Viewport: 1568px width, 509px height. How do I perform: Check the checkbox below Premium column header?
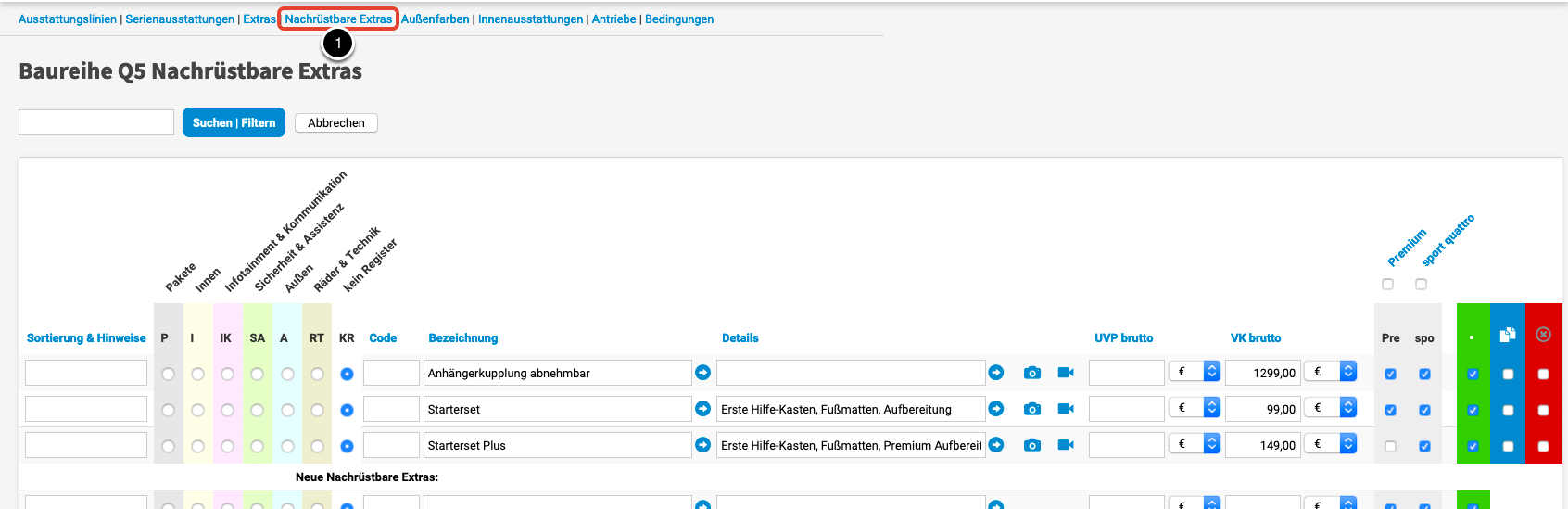tap(1387, 285)
